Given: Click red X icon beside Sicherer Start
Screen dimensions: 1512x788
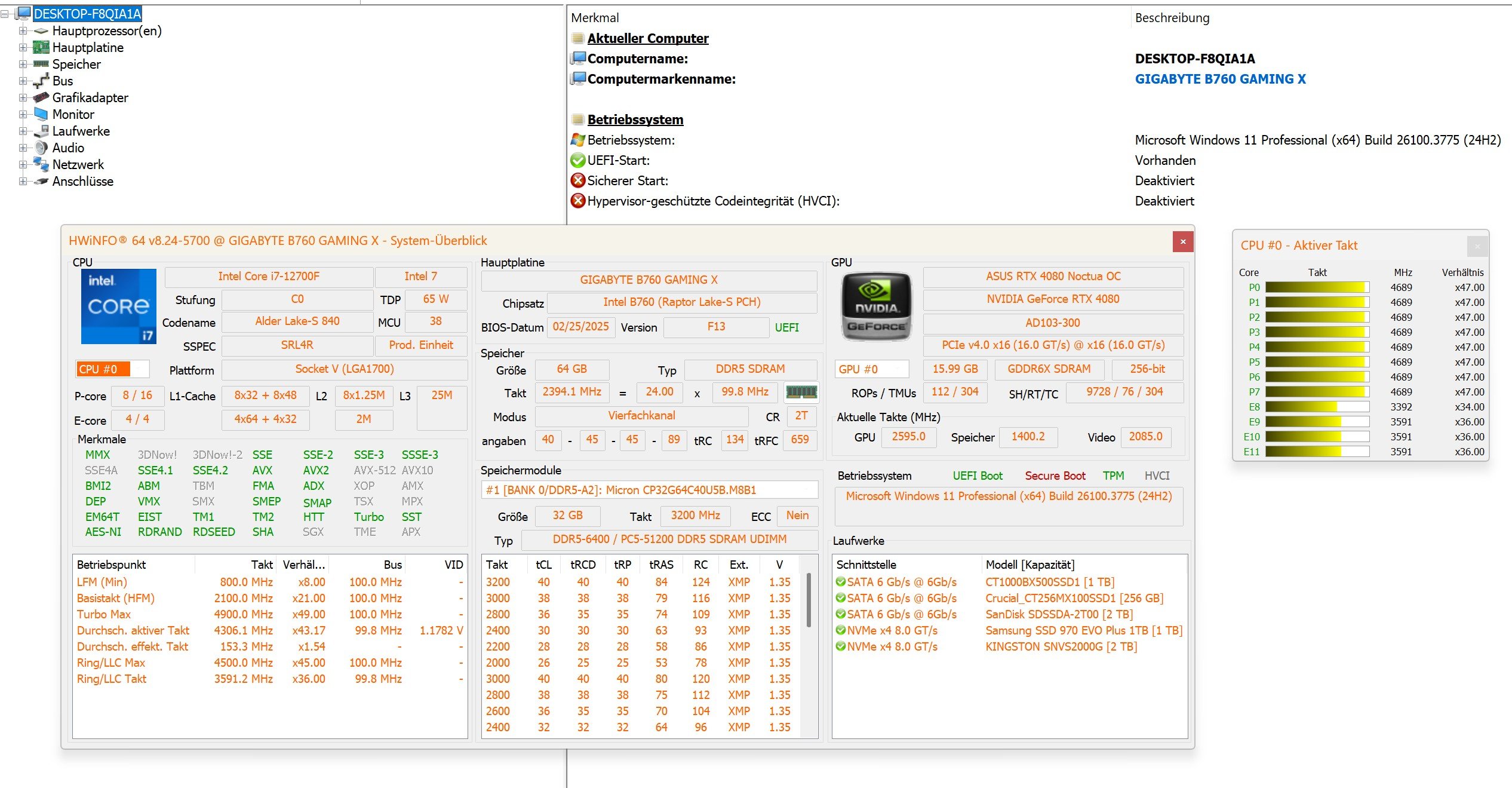Looking at the screenshot, I should pyautogui.click(x=577, y=180).
